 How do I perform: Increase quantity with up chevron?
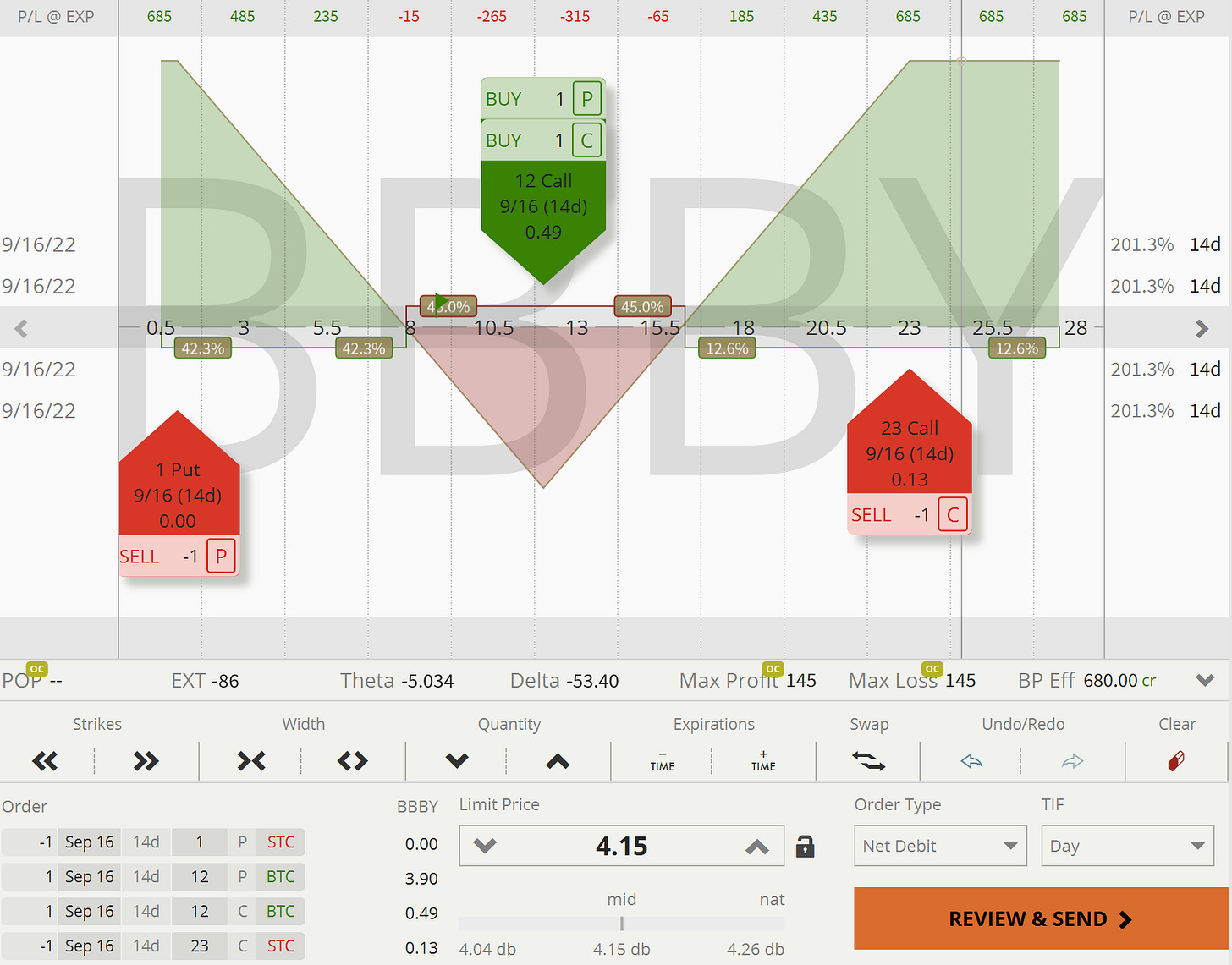(x=558, y=761)
